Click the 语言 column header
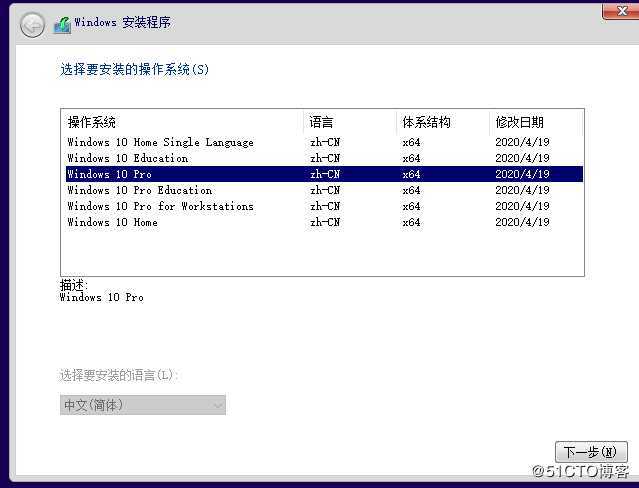Image resolution: width=639 pixels, height=488 pixels. pyautogui.click(x=350, y=122)
